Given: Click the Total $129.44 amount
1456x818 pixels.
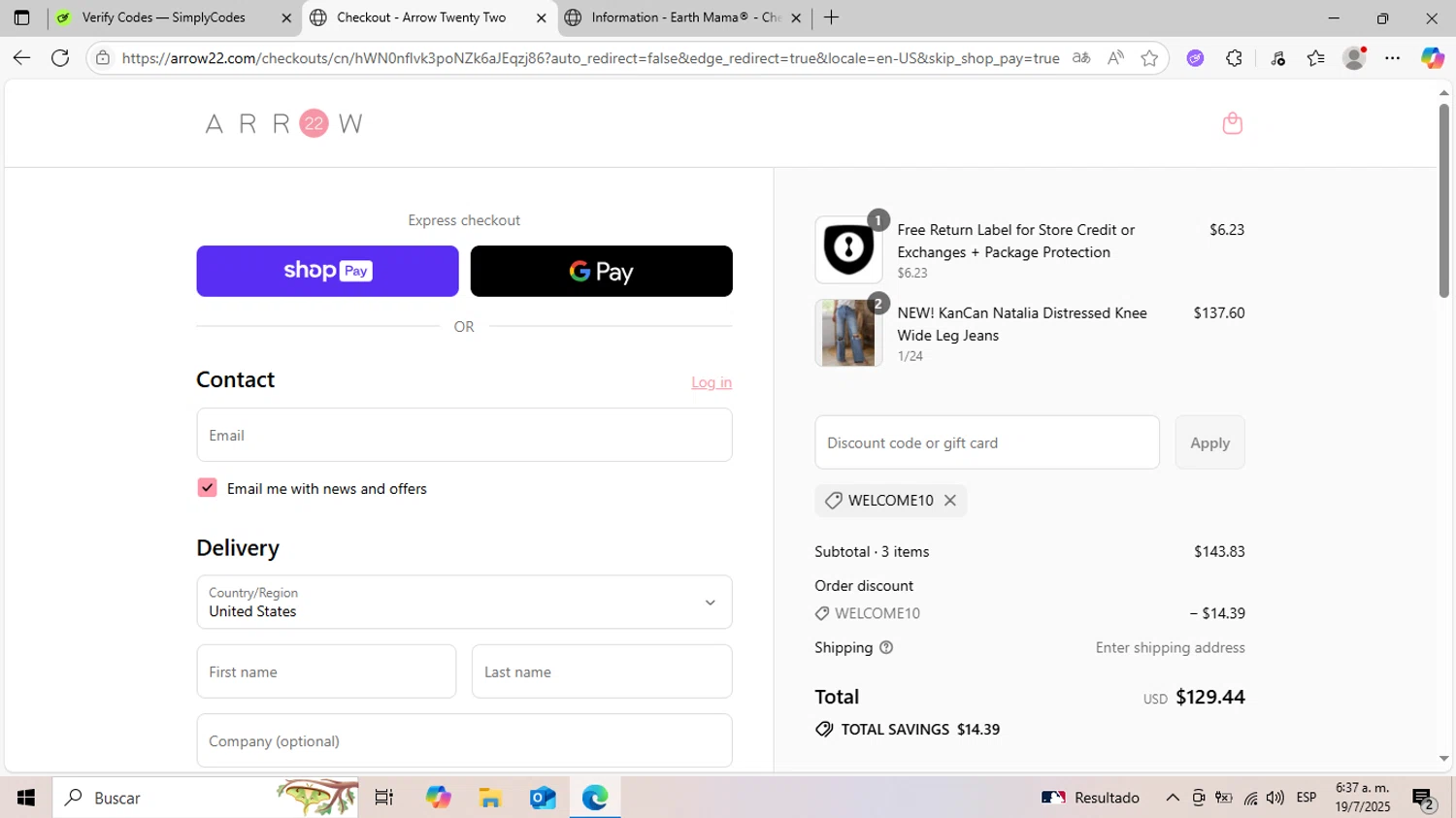Looking at the screenshot, I should (1209, 697).
